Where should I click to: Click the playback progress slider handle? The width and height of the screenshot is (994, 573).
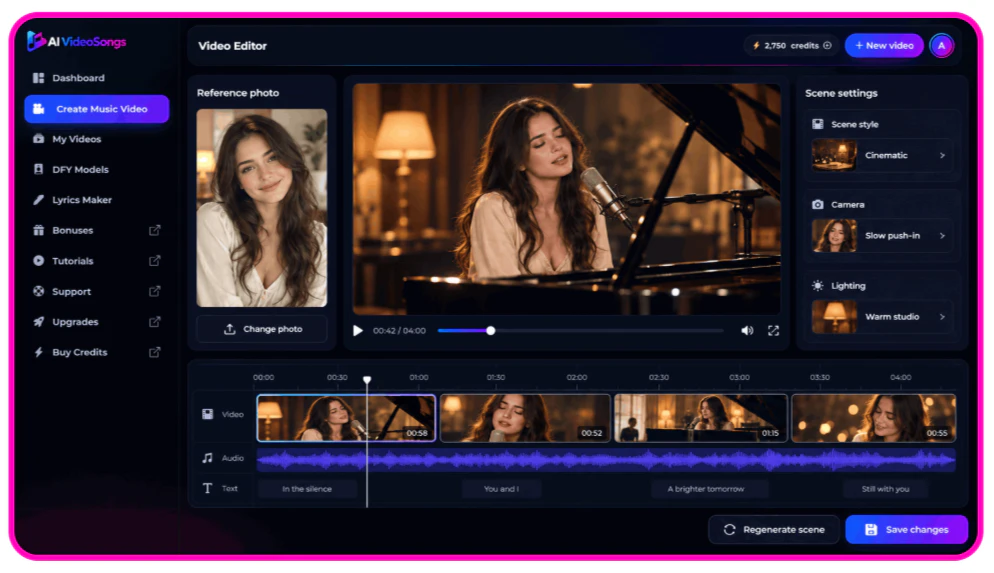point(491,331)
